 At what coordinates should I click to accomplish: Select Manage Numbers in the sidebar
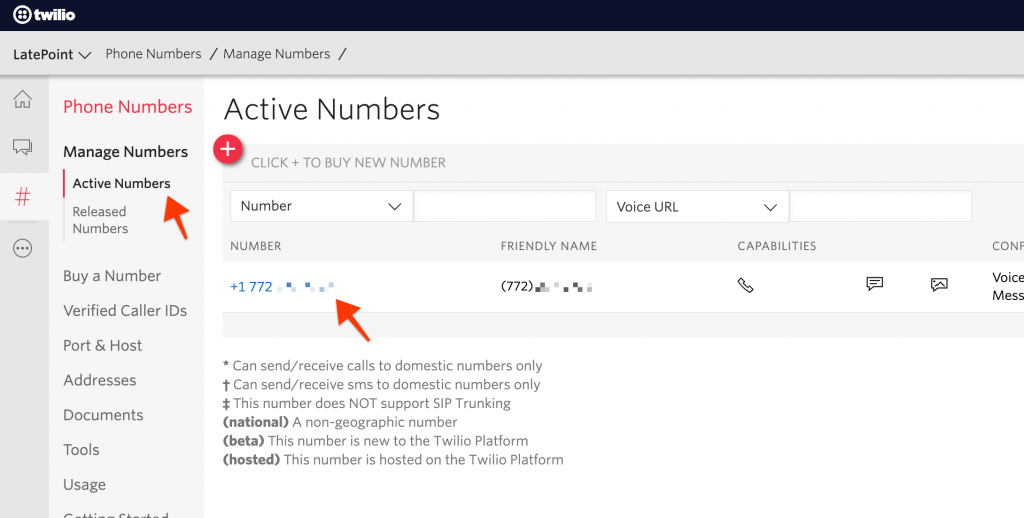[x=125, y=152]
